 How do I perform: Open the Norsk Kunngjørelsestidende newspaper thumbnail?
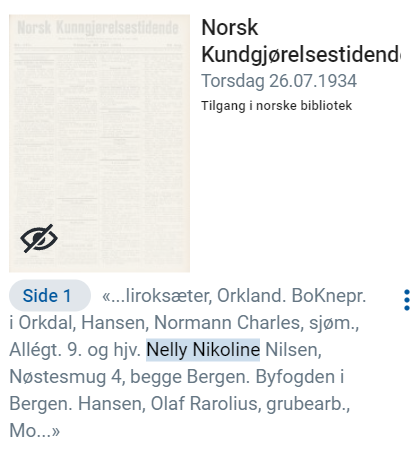(99, 143)
